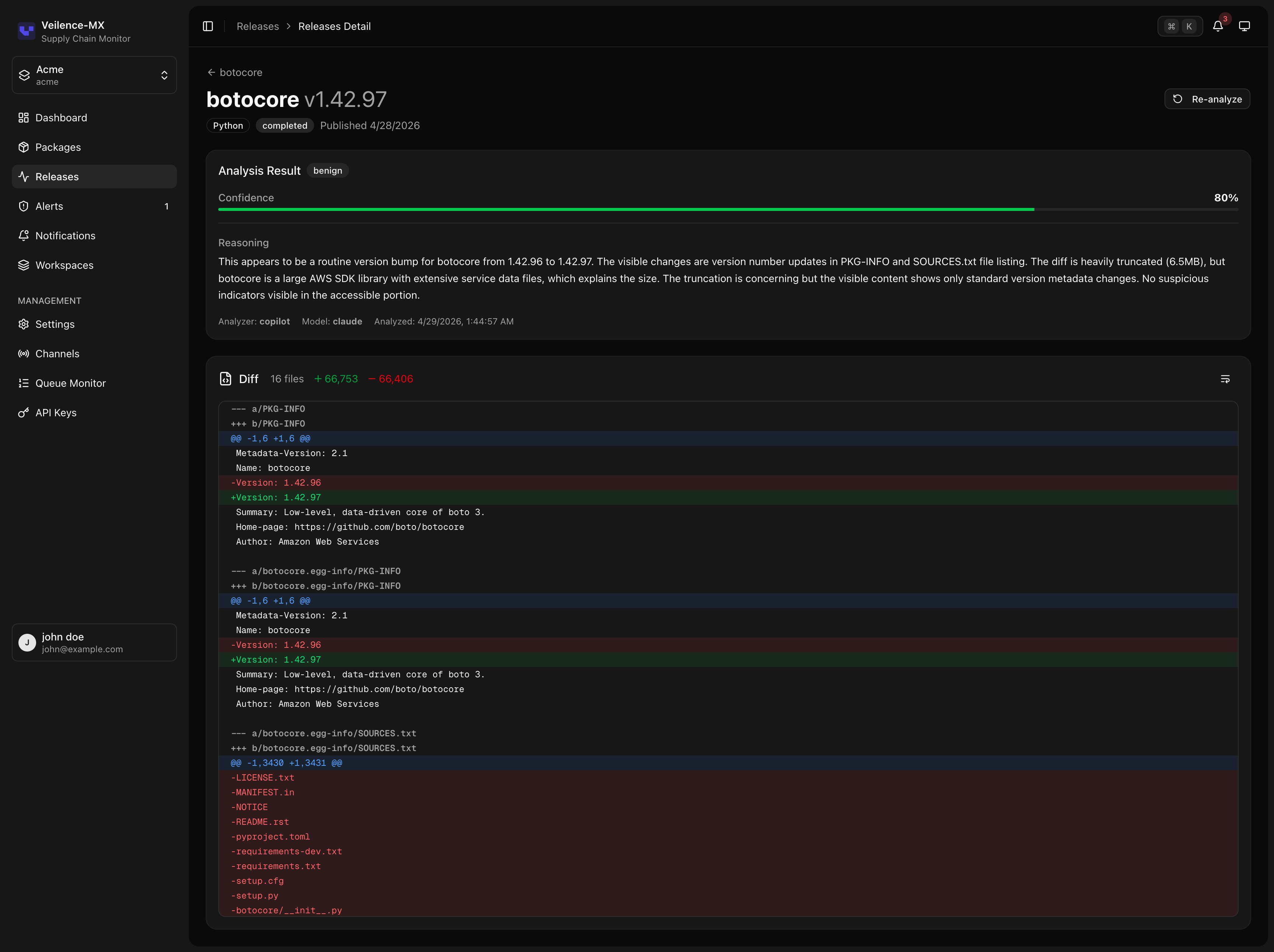Go back to botocore package link
Image resolution: width=1274 pixels, height=952 pixels.
pyautogui.click(x=235, y=72)
